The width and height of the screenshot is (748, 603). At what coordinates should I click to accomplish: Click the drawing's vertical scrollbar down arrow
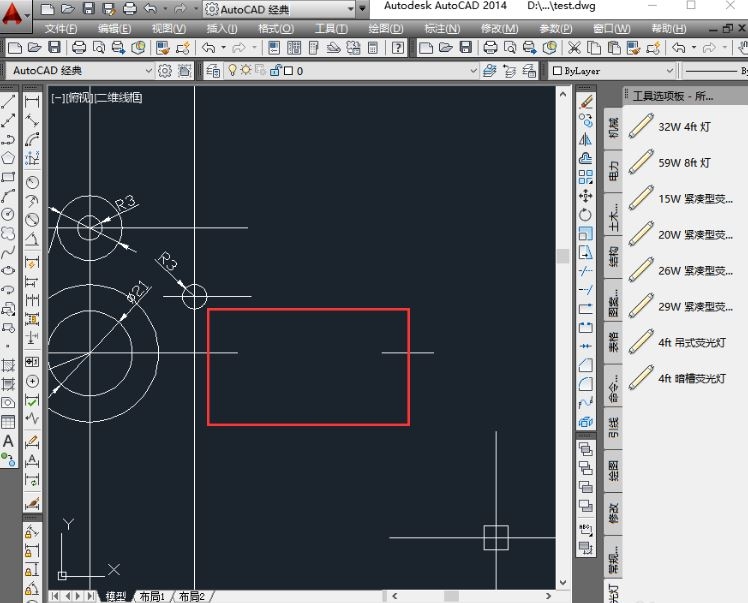click(563, 582)
